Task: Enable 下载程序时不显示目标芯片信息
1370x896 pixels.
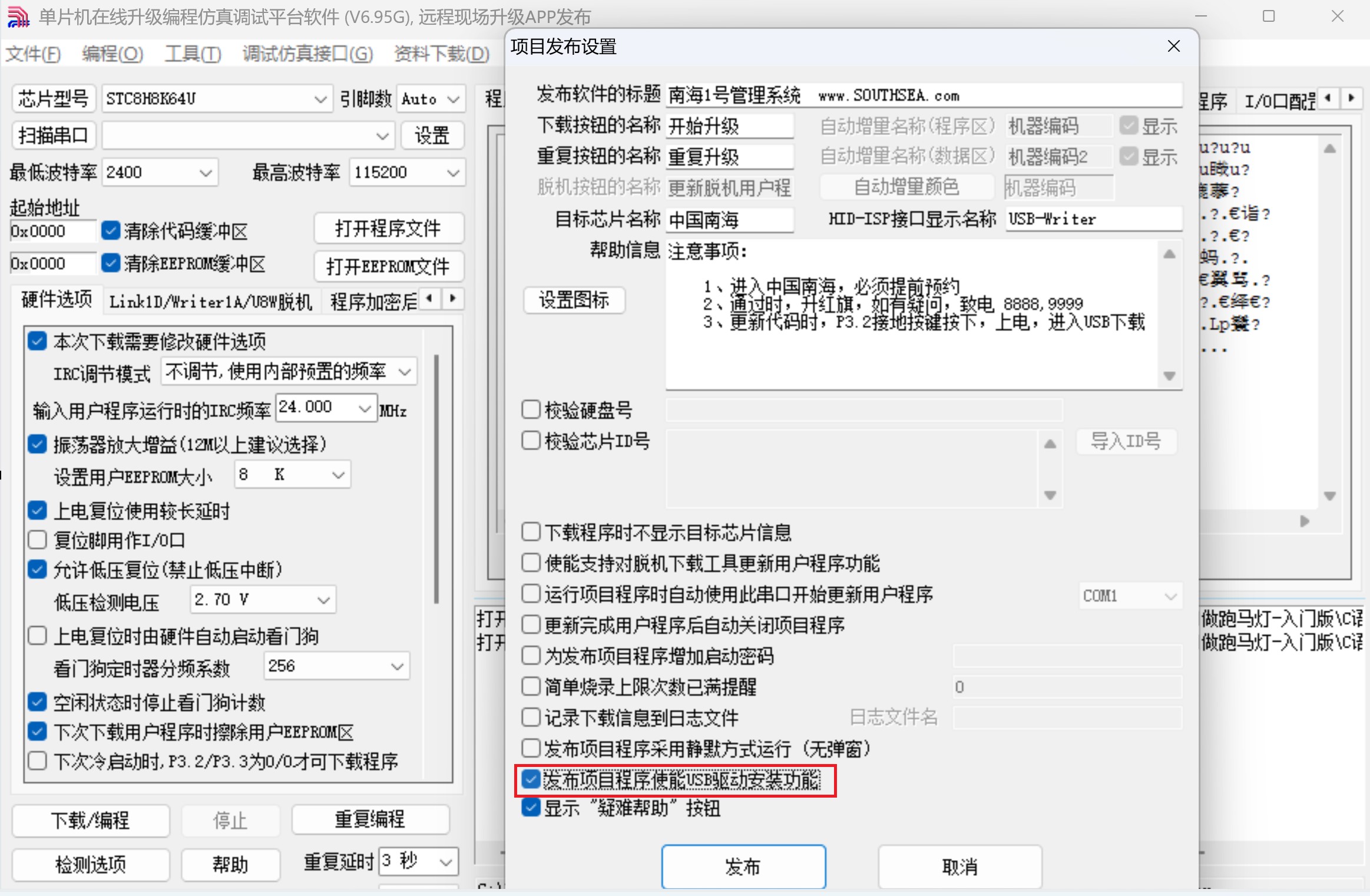Action: point(531,532)
